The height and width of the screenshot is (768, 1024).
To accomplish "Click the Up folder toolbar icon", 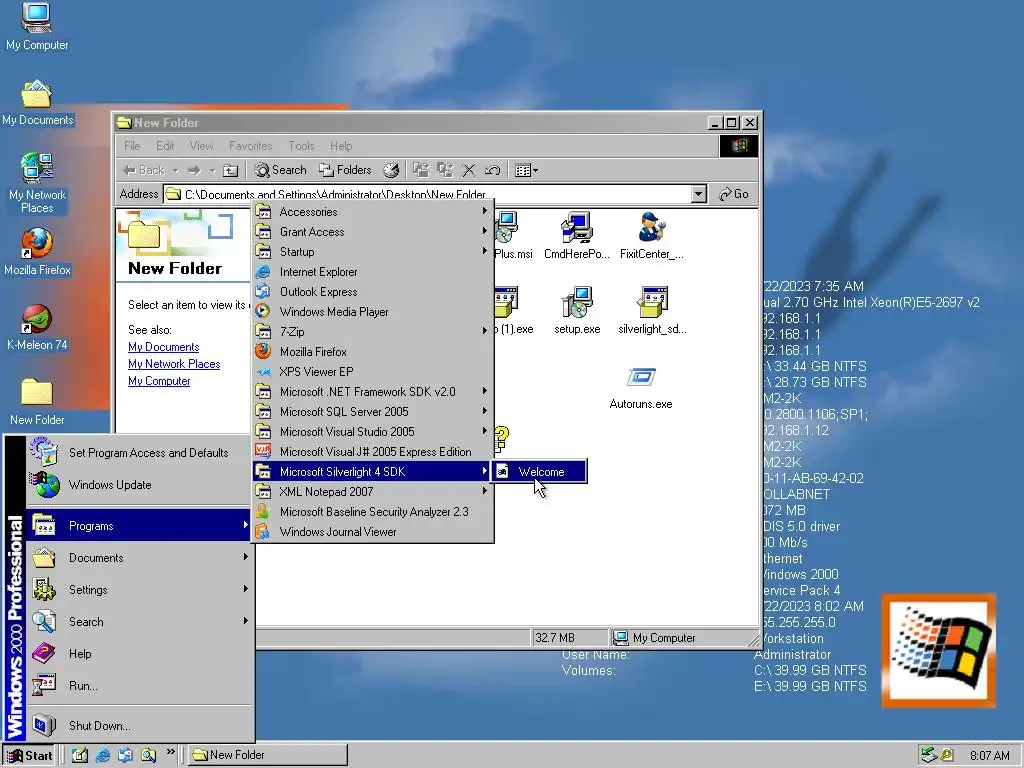I will pos(231,170).
